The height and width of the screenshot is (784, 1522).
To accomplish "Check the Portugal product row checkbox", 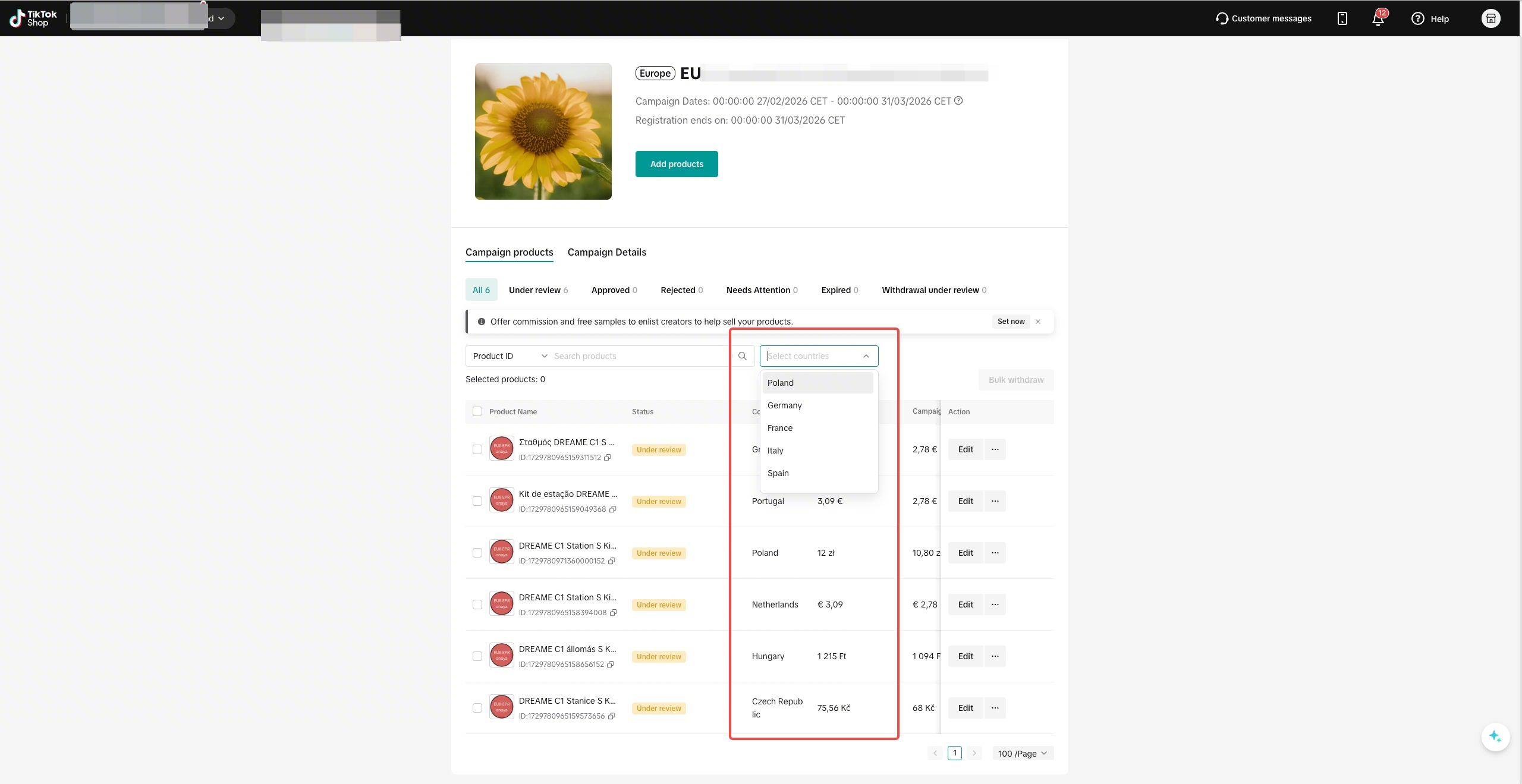I will click(477, 501).
